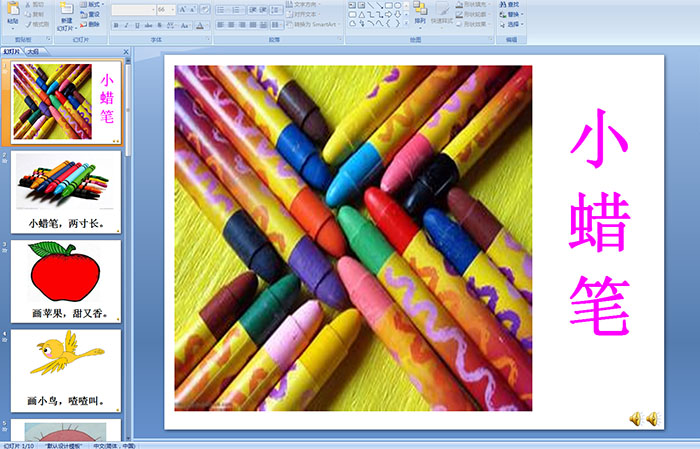Open Align Text (对齐文本) option
700x449 pixels.
point(301,14)
